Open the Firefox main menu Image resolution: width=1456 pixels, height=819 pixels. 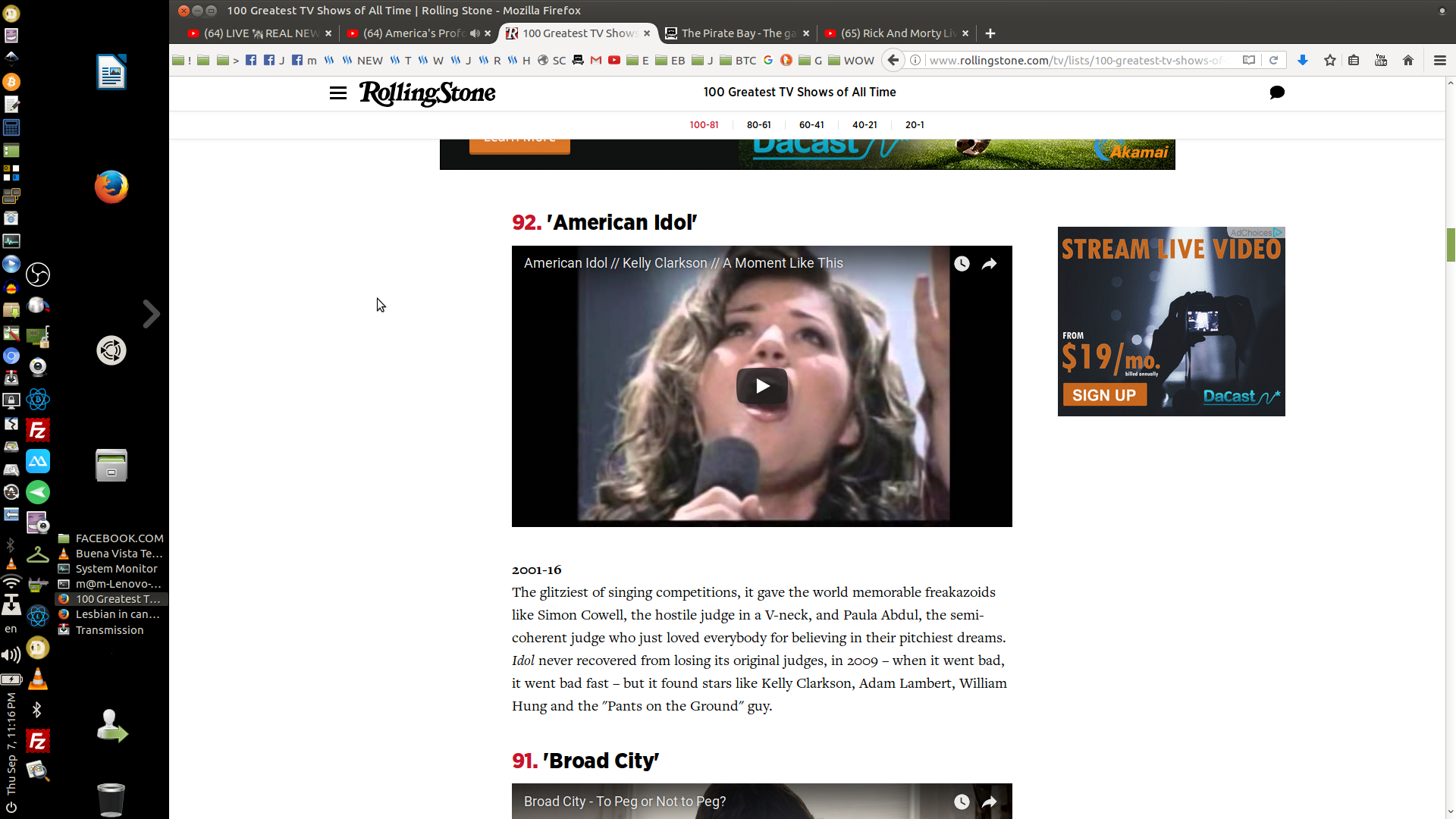[1440, 60]
